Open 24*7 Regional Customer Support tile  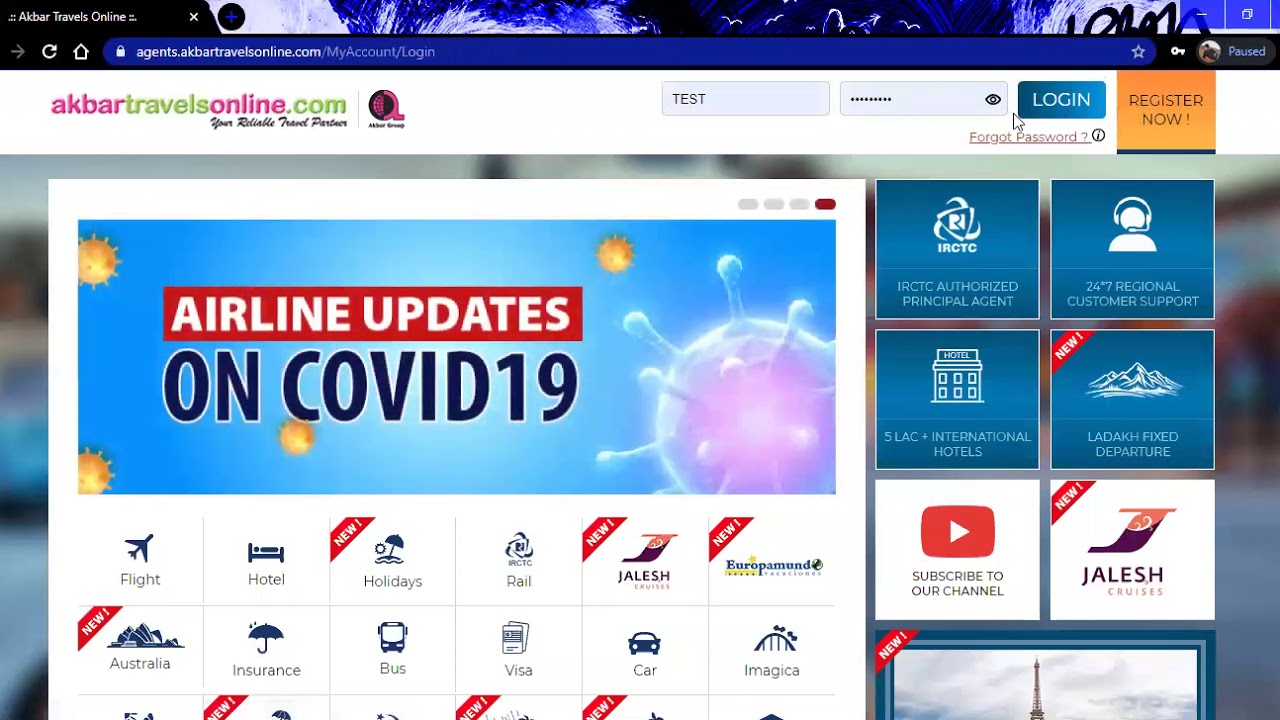coord(1132,249)
